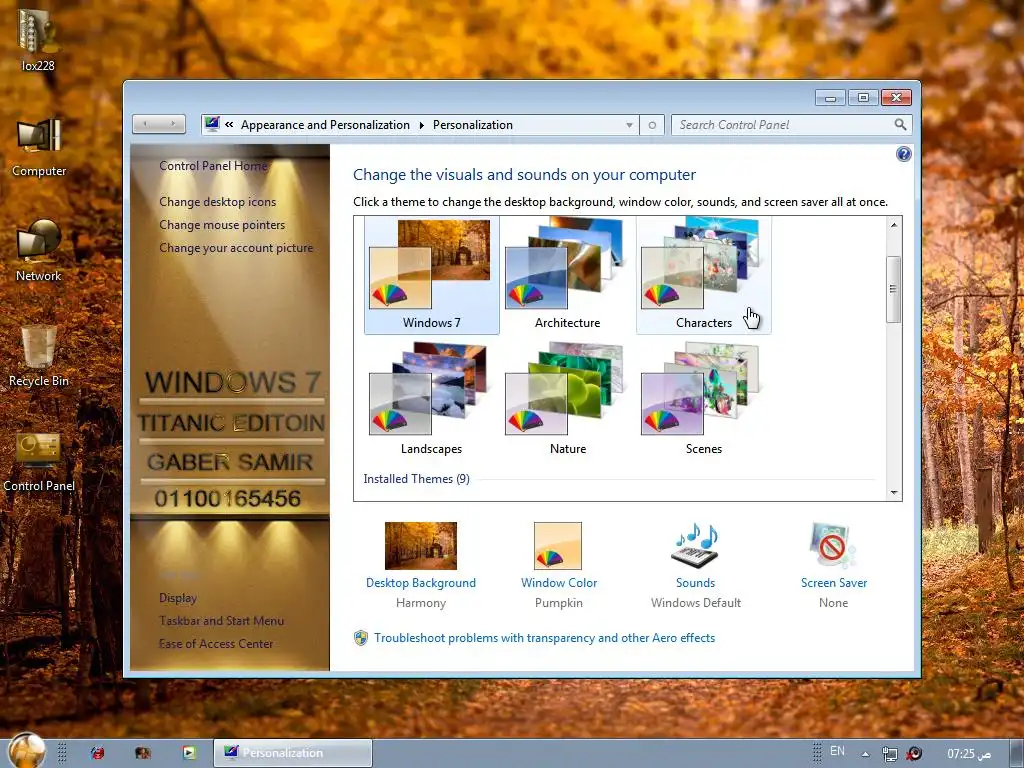Image resolution: width=1024 pixels, height=768 pixels.
Task: Show hidden tray icons arrow
Action: [865, 754]
